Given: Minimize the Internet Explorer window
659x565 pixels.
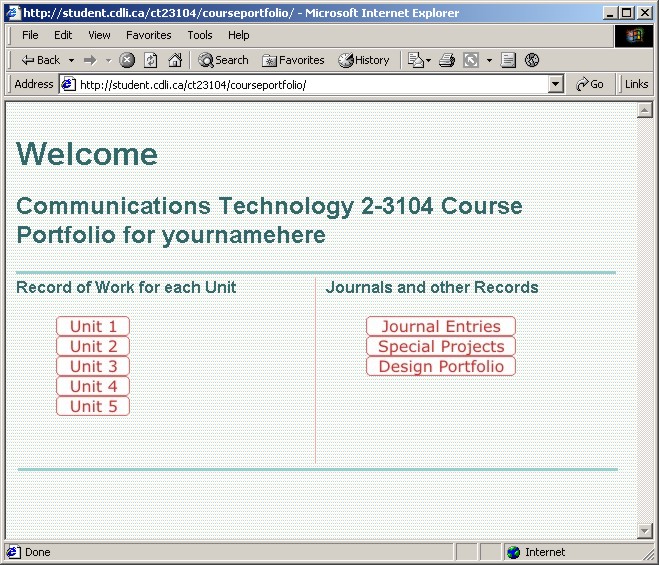Looking at the screenshot, I should click(610, 13).
